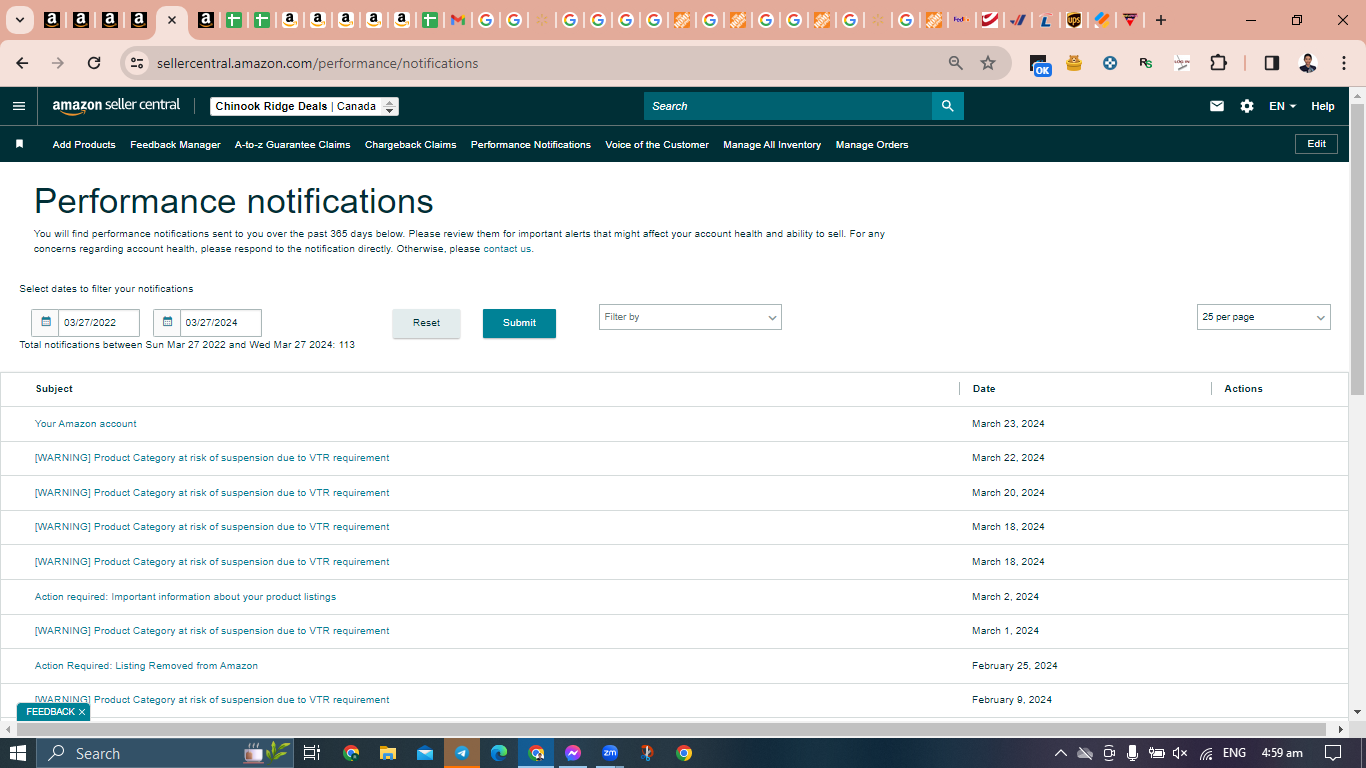
Task: Open Telegram from the taskbar
Action: coord(462,753)
